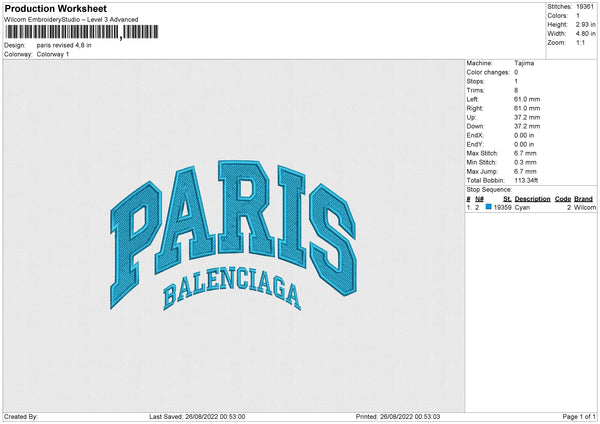Click the barcode under the worksheet title
Image resolution: width=600 pixels, height=424 pixels.
click(63, 33)
